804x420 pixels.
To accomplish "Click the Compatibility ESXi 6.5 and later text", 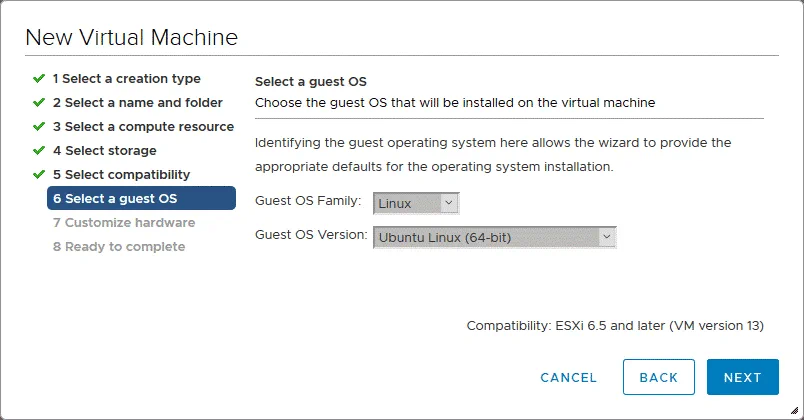I will click(615, 326).
